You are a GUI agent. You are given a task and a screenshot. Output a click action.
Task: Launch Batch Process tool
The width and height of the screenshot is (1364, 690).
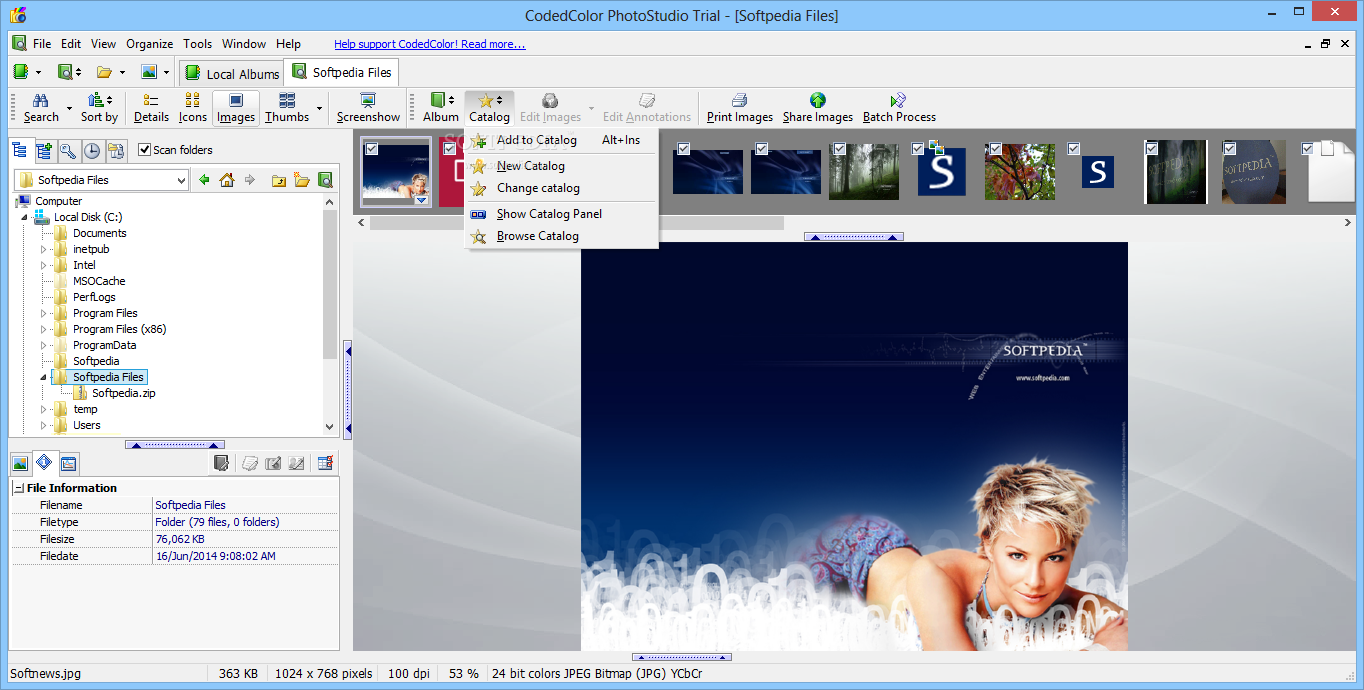tap(899, 107)
